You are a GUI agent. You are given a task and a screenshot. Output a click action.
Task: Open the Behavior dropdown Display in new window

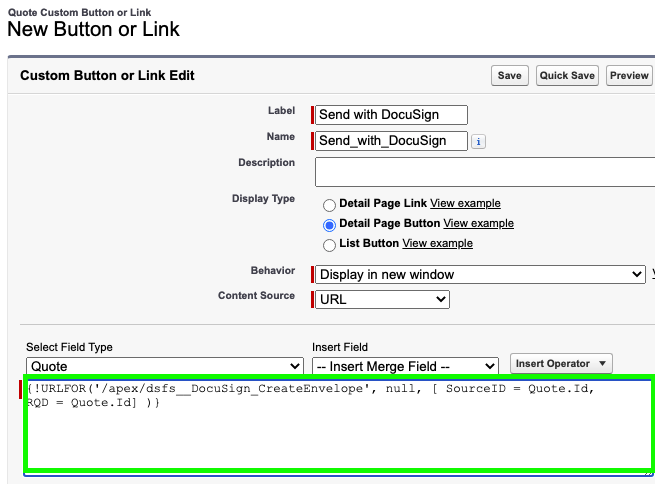pos(480,274)
